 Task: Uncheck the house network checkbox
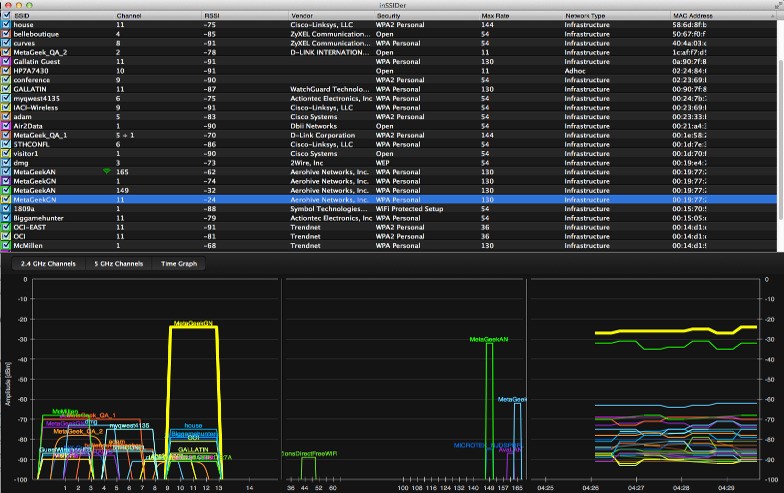click(x=6, y=26)
